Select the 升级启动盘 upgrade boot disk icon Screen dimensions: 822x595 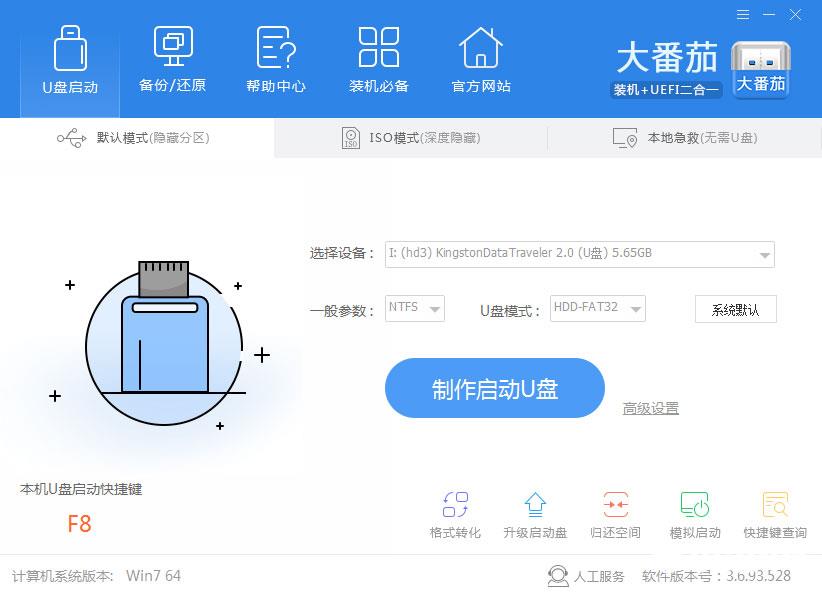pyautogui.click(x=535, y=504)
